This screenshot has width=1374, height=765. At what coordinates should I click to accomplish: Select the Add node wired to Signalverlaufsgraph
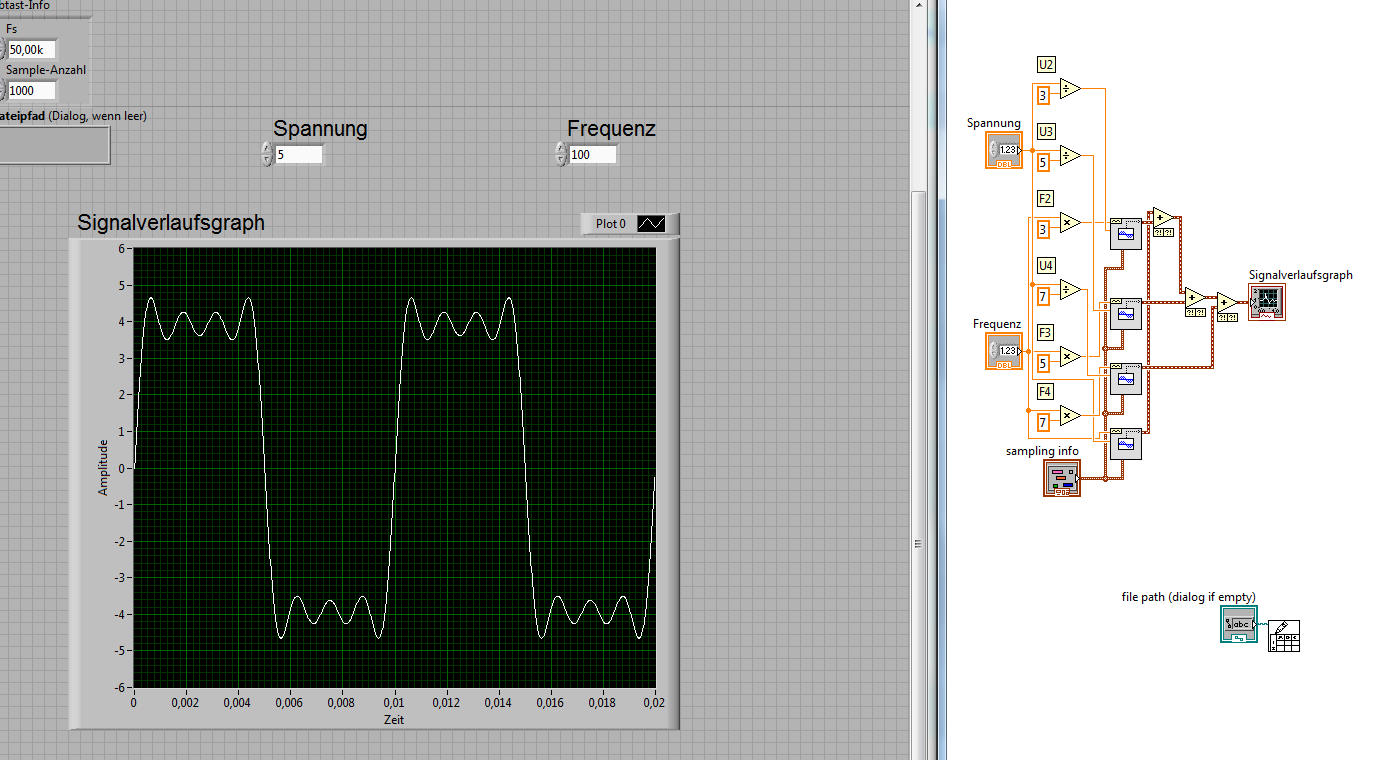pos(1227,301)
